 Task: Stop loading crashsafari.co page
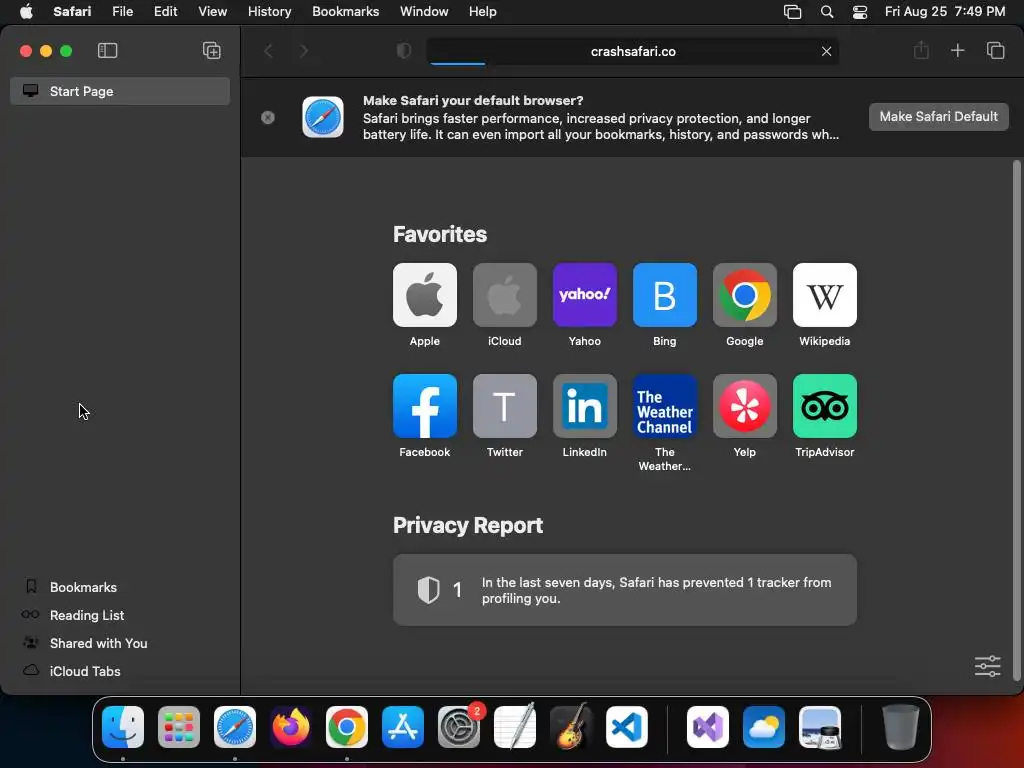(x=826, y=51)
